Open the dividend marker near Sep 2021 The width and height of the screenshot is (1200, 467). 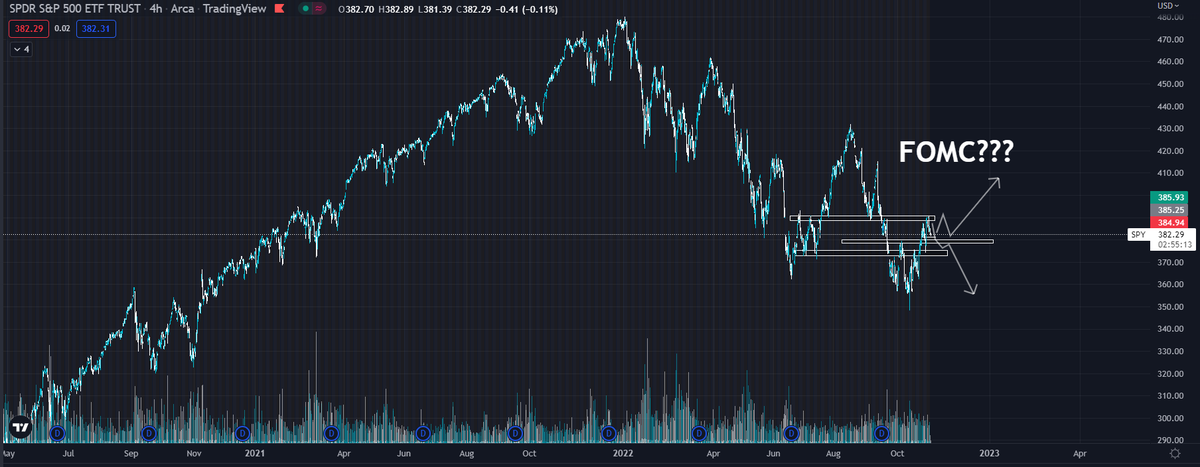pyautogui.click(x=514, y=433)
